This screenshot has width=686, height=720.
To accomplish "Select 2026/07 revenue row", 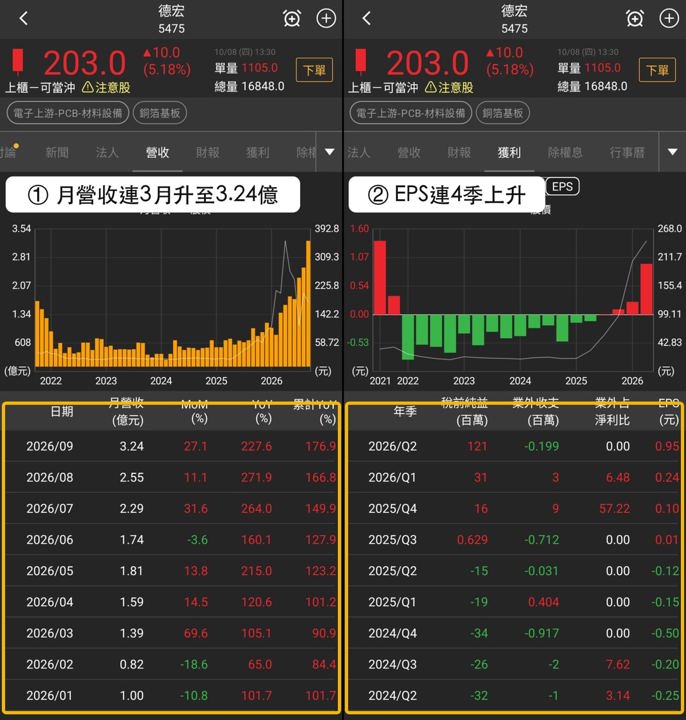I will pos(172,509).
